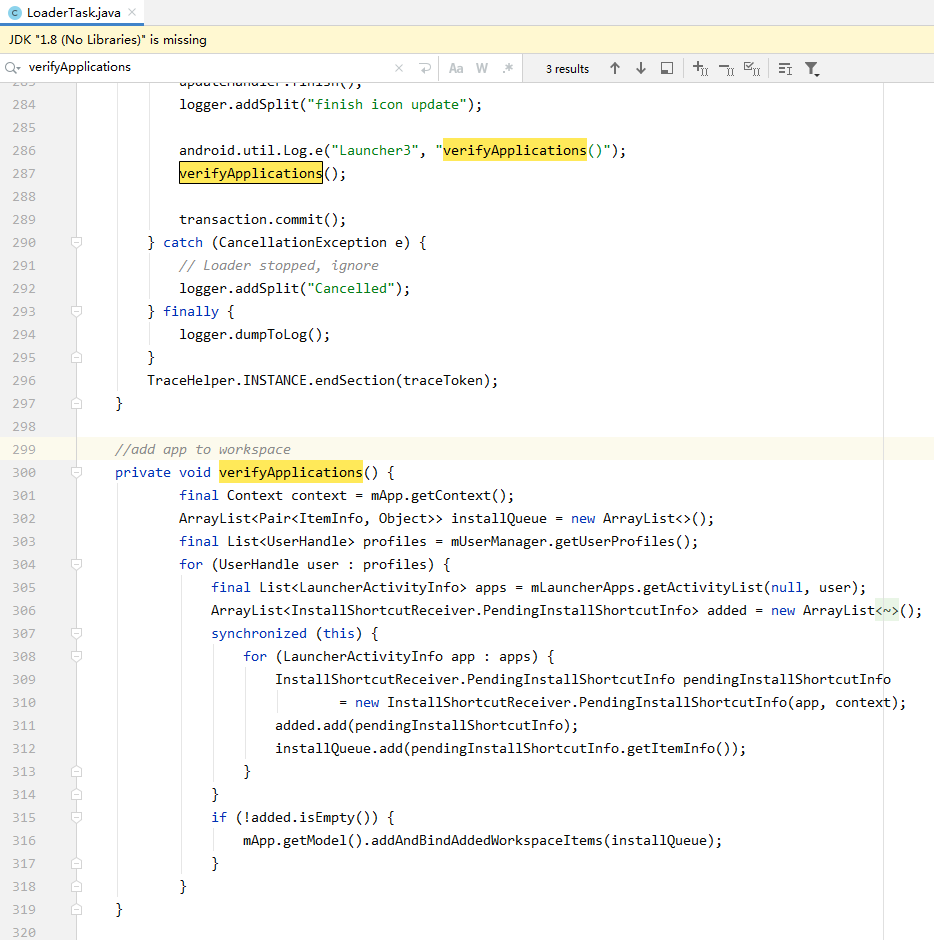This screenshot has width=934, height=940.
Task: Collapse the finally block at line 293
Action: (76, 311)
